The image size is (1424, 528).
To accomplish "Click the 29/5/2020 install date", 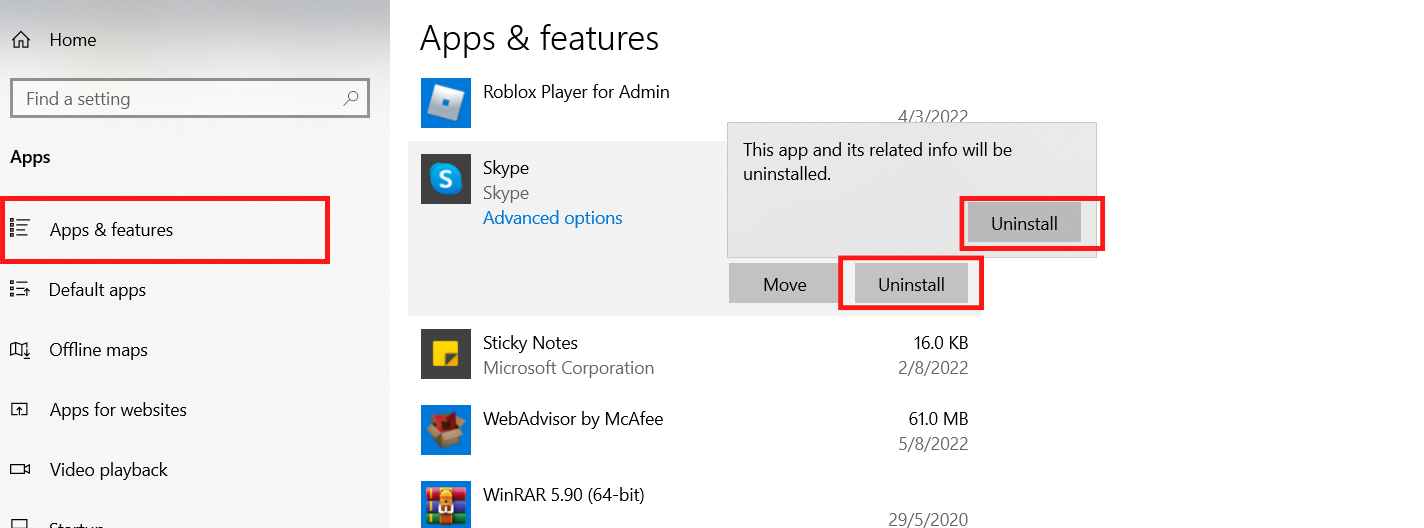I will coord(928,520).
